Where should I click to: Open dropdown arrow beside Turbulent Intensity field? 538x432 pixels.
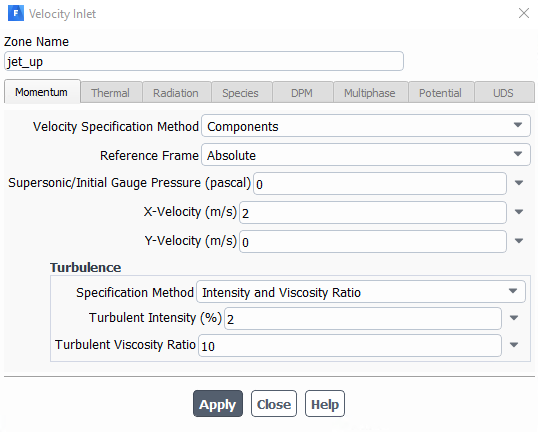click(x=514, y=318)
